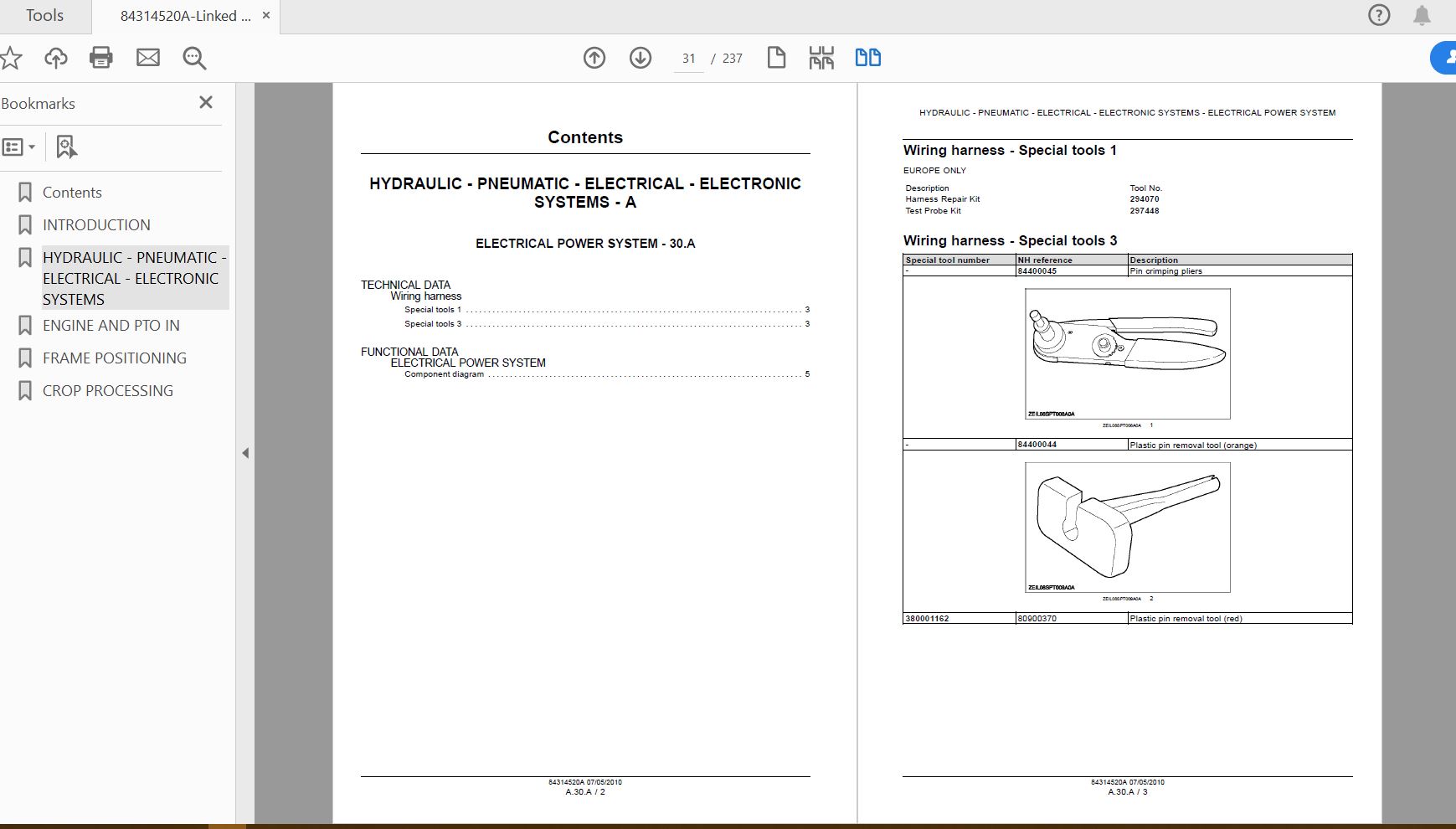Go to the next page
The height and width of the screenshot is (829, 1456).
pyautogui.click(x=640, y=58)
